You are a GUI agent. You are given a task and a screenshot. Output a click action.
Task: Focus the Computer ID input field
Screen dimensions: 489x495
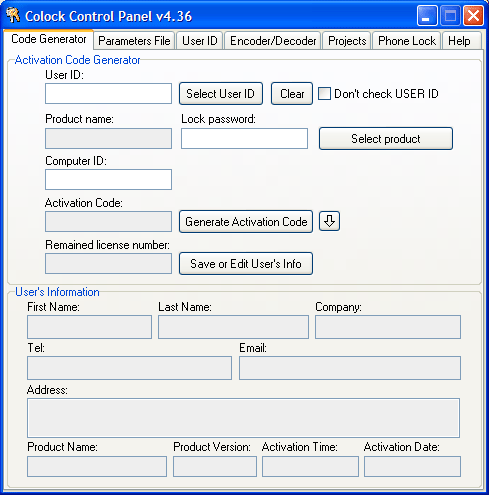click(108, 180)
